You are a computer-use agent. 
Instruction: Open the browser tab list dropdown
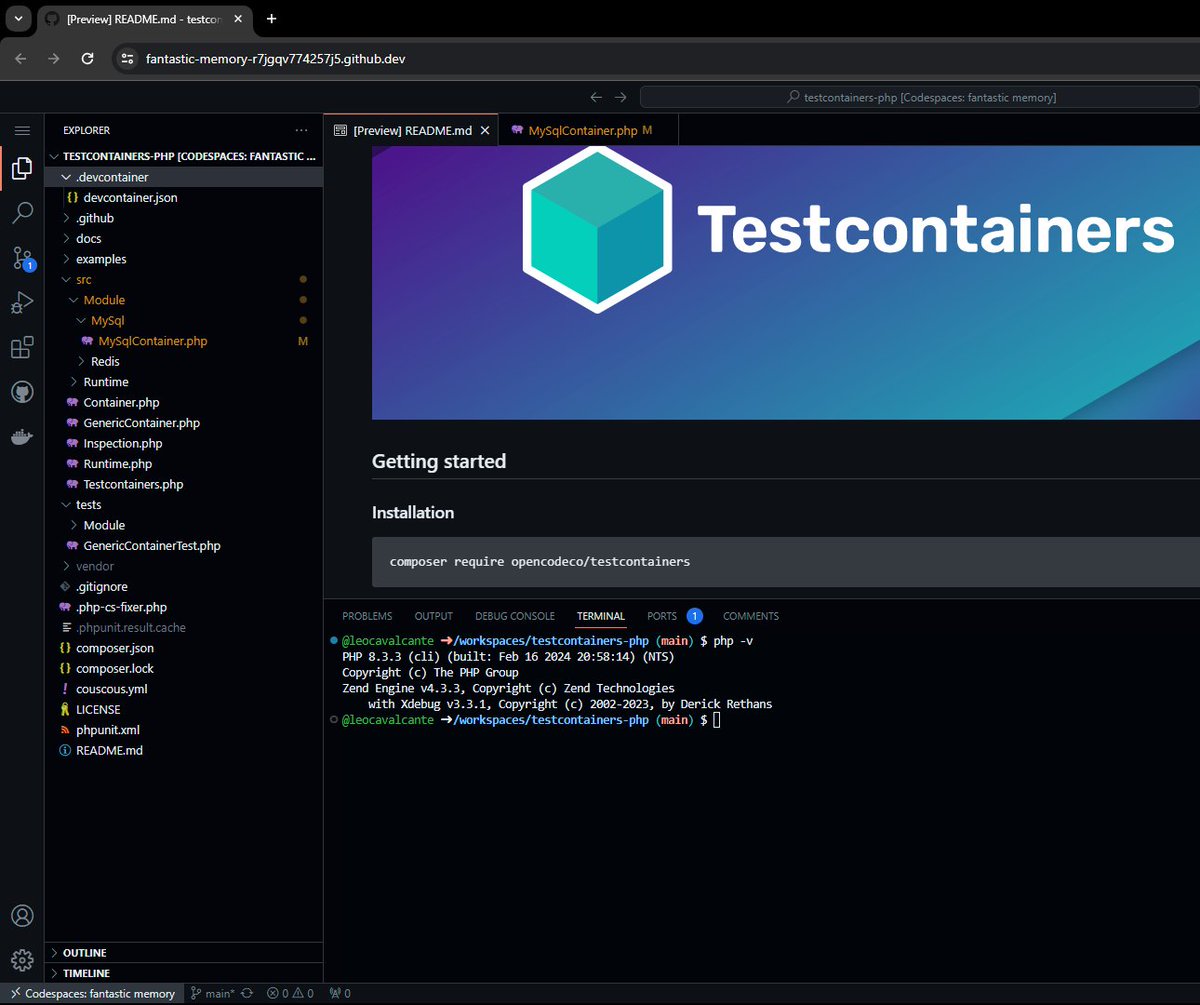17,19
